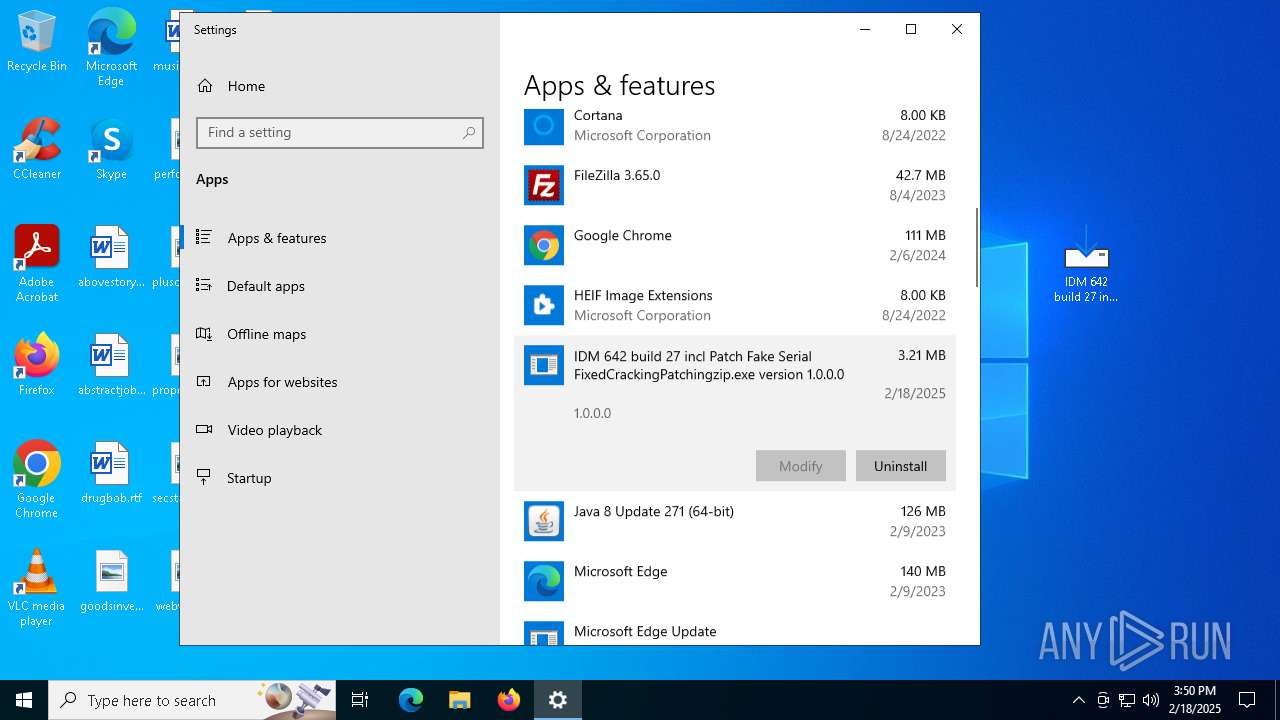Click the Microsoft Edge icon in apps list
Image resolution: width=1280 pixels, height=720 pixels.
click(x=544, y=581)
